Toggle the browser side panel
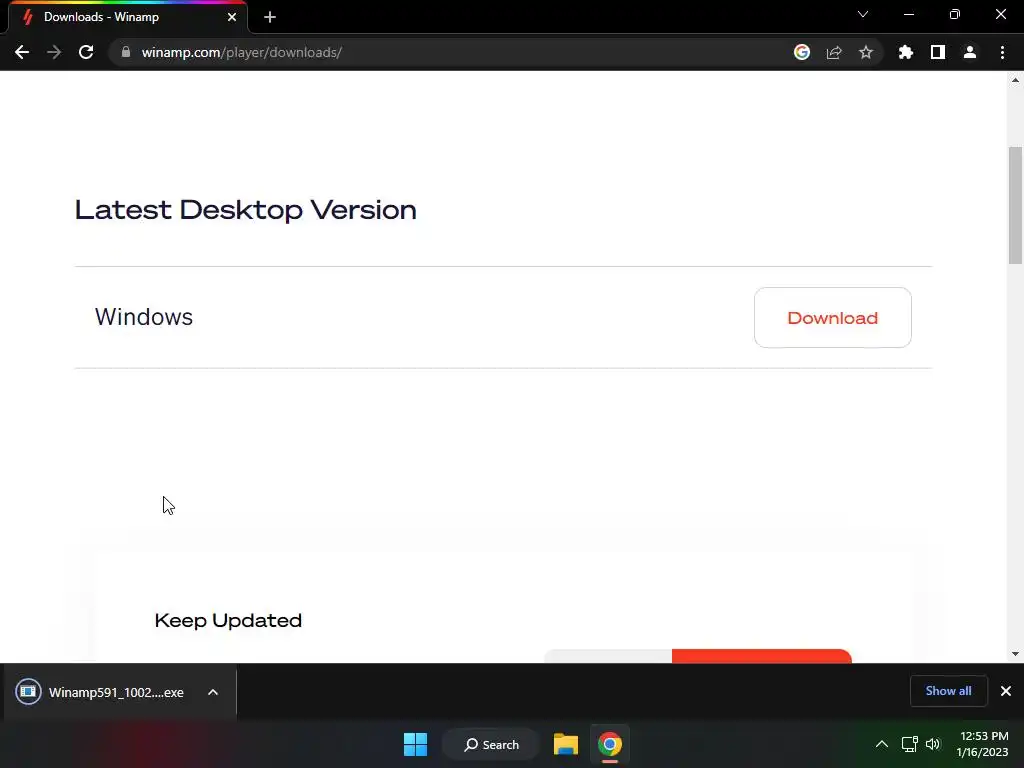 pos(938,52)
